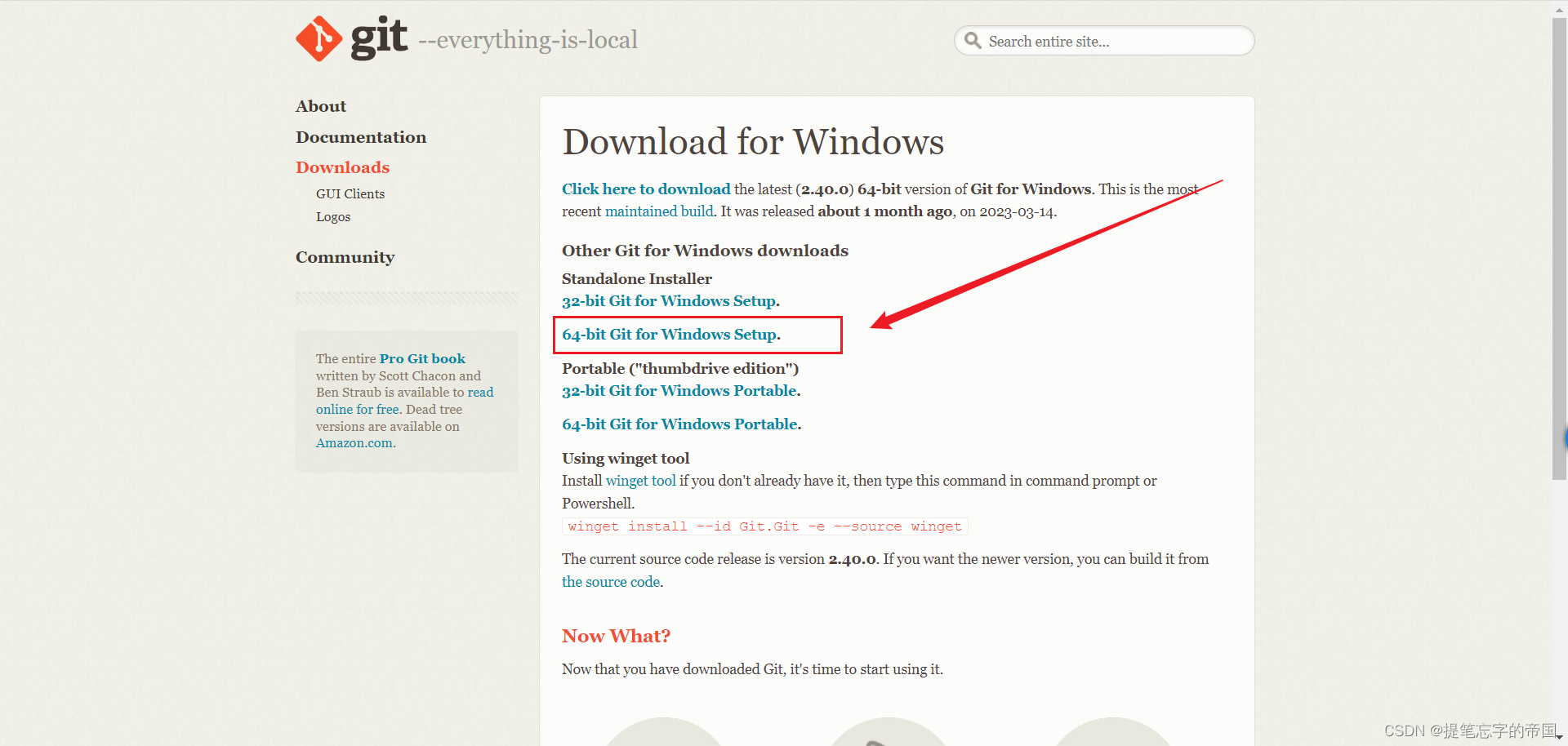Viewport: 1568px width, 746px height.
Task: Open 'the source code' link
Action: point(611,582)
